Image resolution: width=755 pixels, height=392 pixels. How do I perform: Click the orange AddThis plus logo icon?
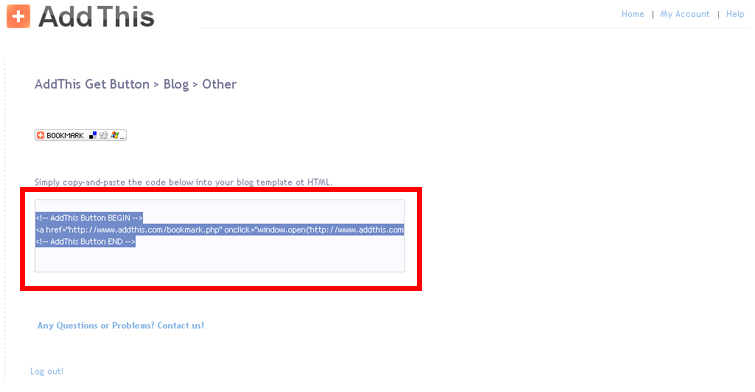(18, 16)
